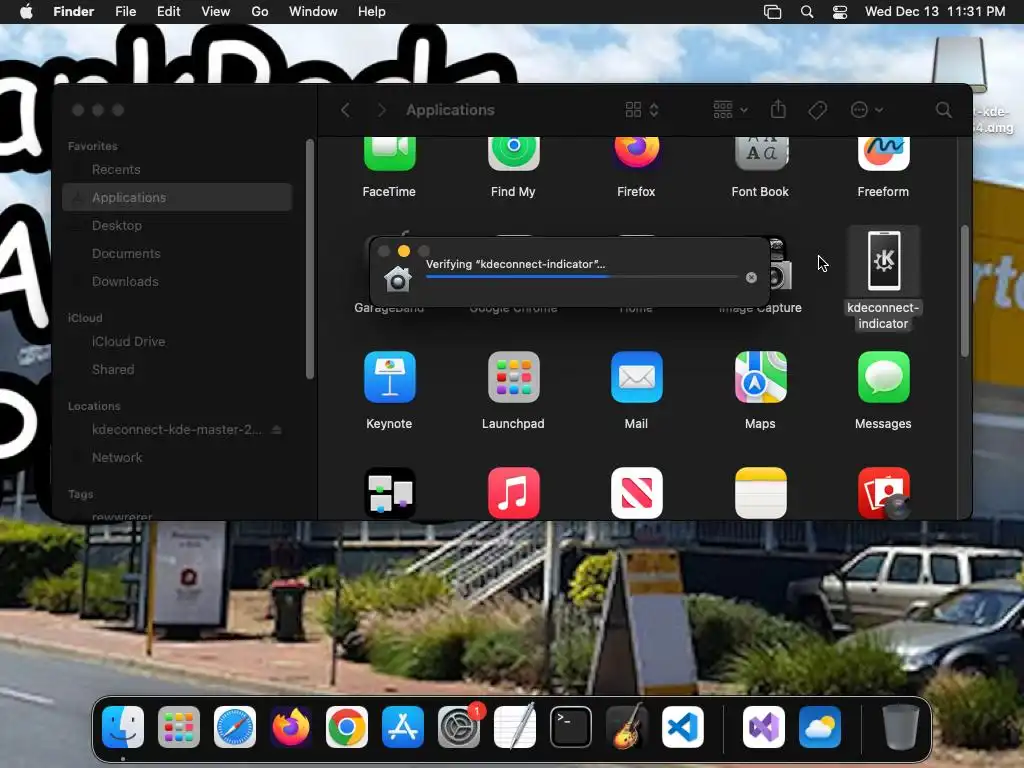Screen dimensions: 1024x768
Task: Open the Go menu
Action: pos(260,12)
